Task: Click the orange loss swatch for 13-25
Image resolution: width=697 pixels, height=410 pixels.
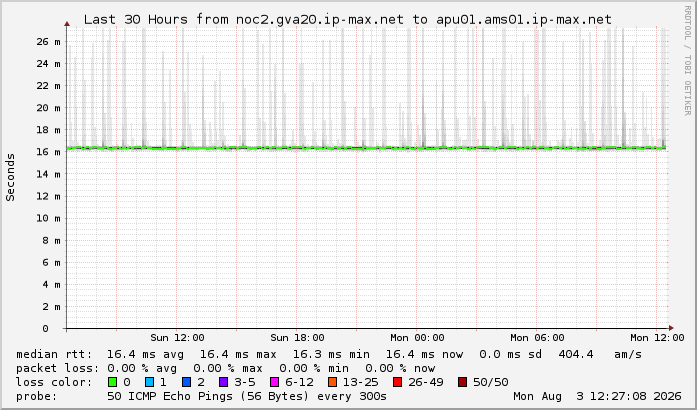Action: click(x=332, y=382)
